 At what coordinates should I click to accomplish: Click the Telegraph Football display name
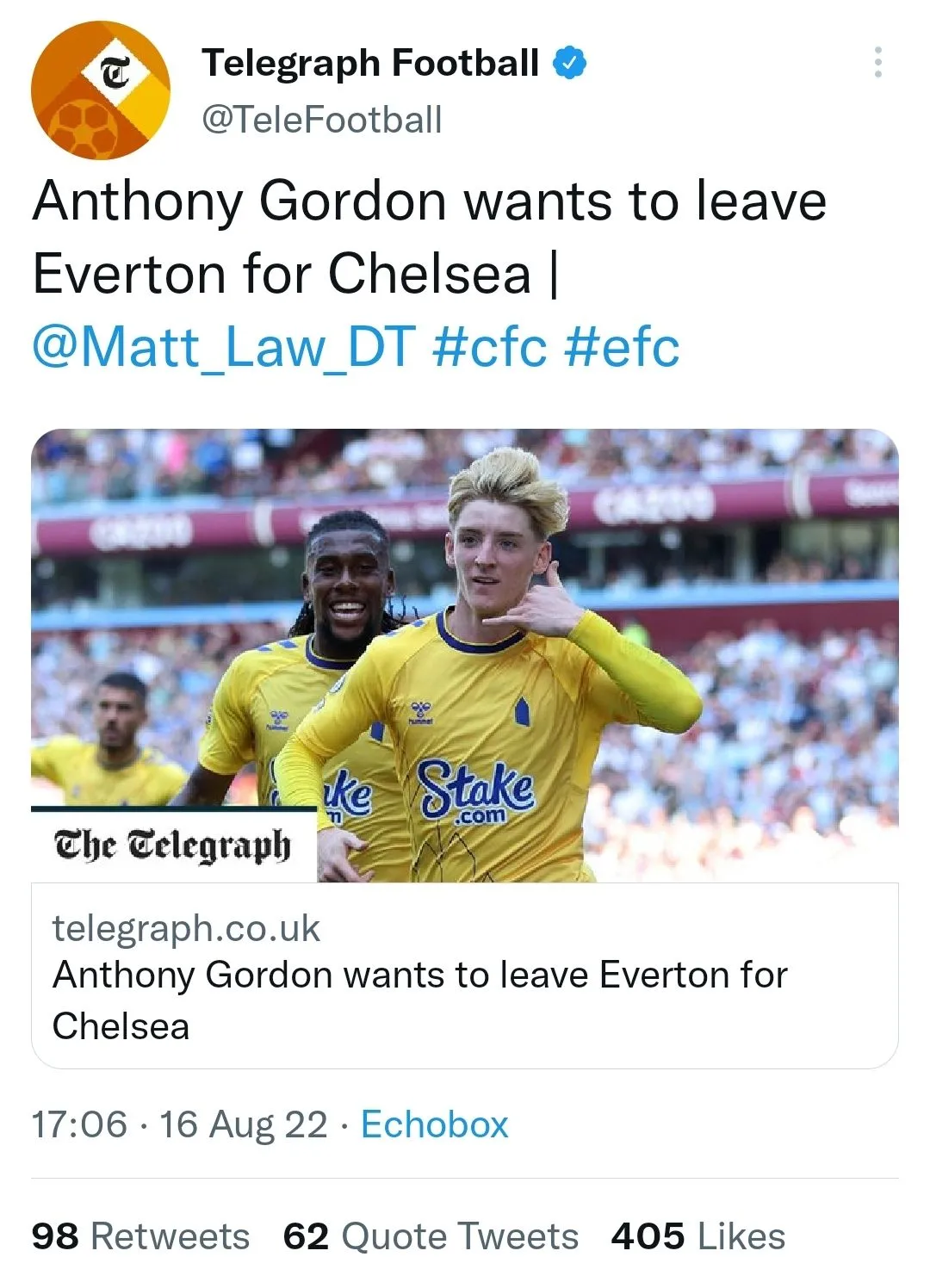click(x=370, y=63)
